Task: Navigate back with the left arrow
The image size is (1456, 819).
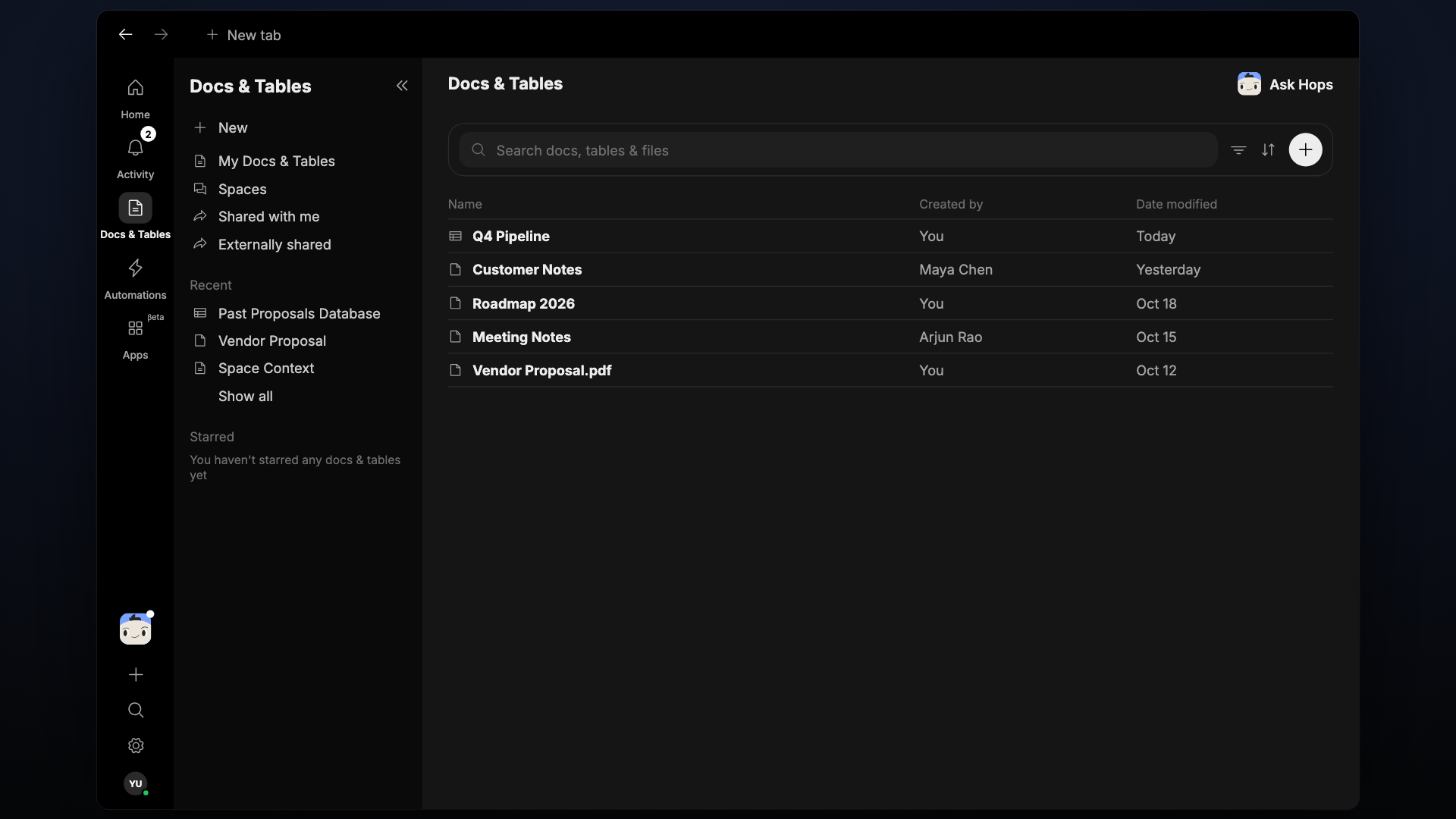Action: [x=126, y=34]
